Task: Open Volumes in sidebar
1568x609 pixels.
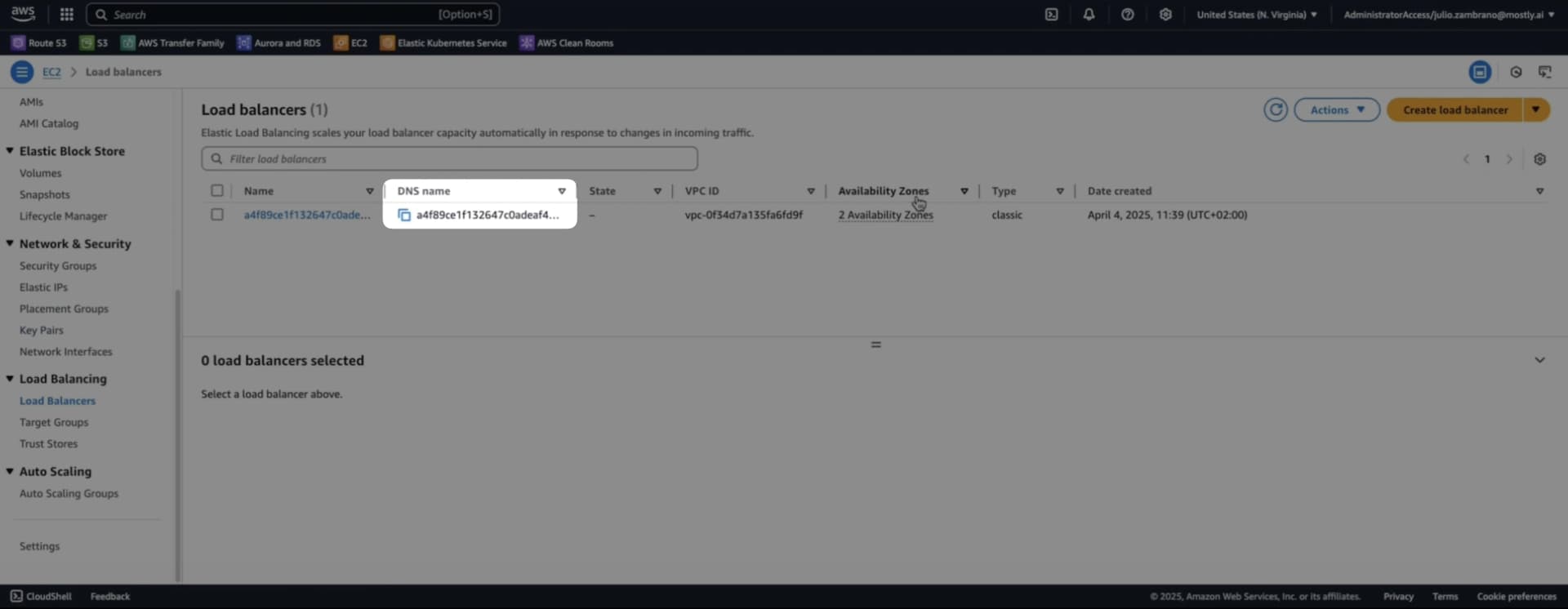Action: pyautogui.click(x=40, y=173)
